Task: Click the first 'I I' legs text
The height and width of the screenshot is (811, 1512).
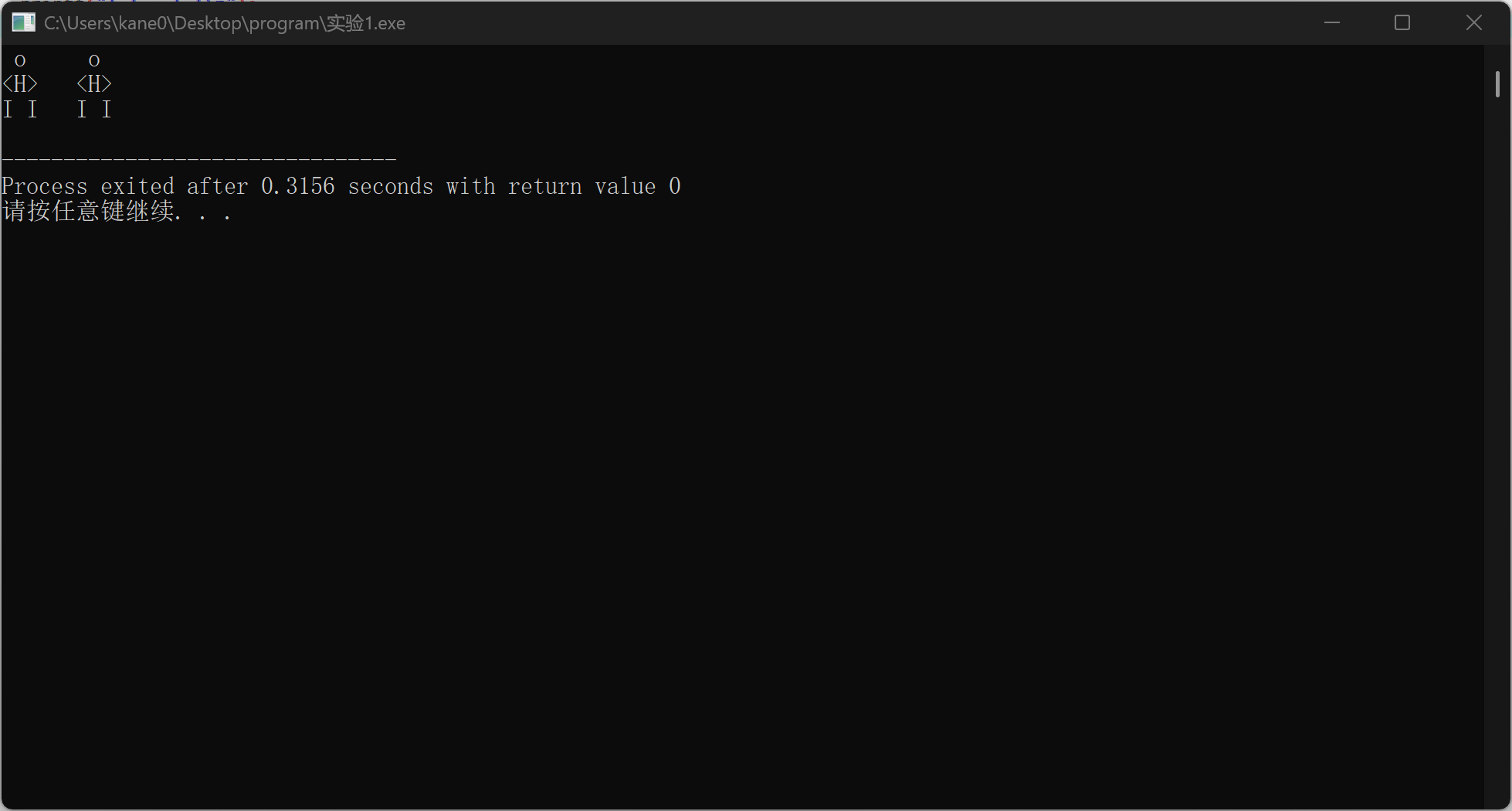Action: 20,110
